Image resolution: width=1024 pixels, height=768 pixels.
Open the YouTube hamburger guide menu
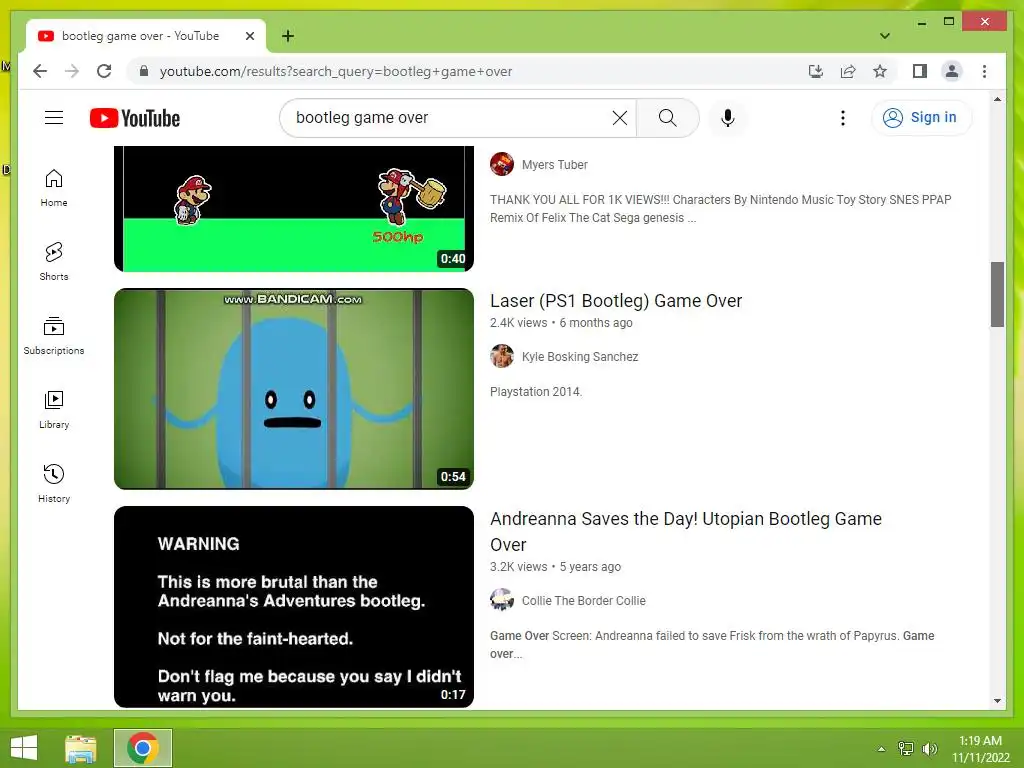54,118
